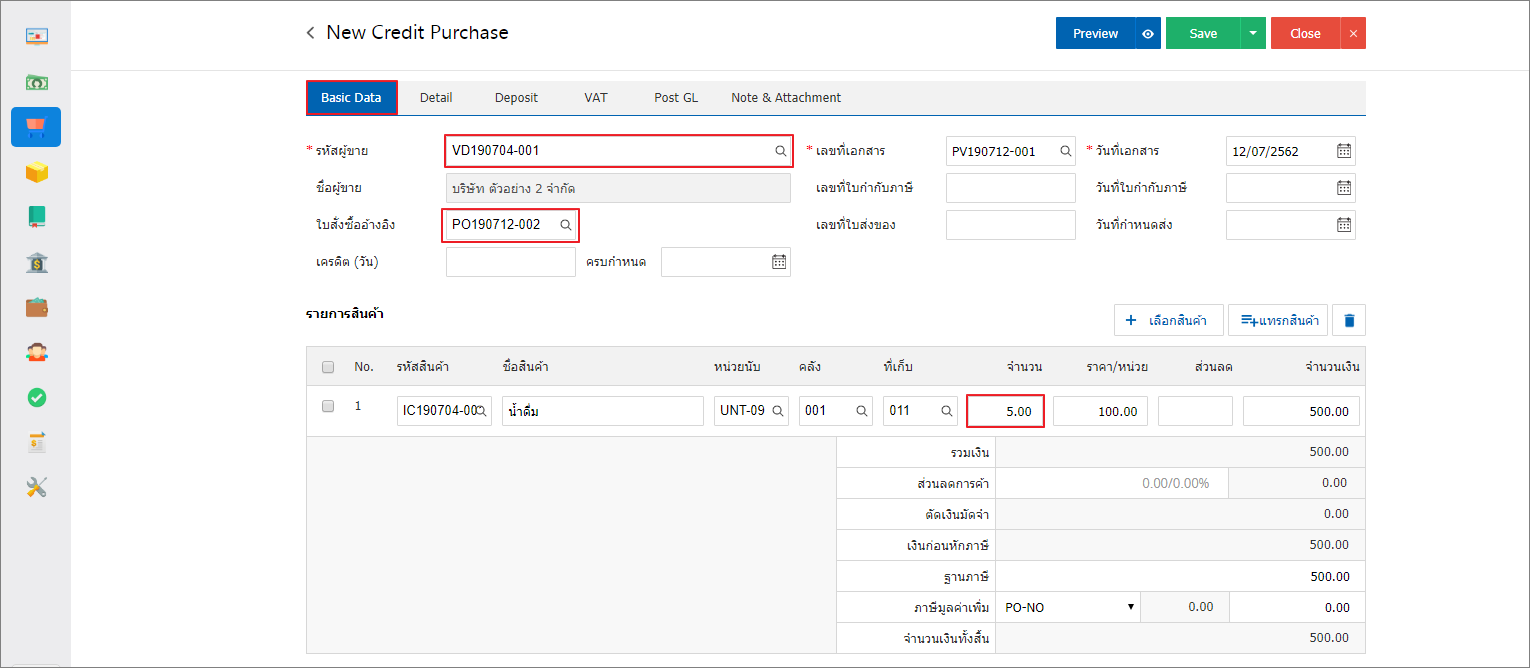Tick the checkbox for item row 1
This screenshot has width=1530, height=668.
(328, 407)
